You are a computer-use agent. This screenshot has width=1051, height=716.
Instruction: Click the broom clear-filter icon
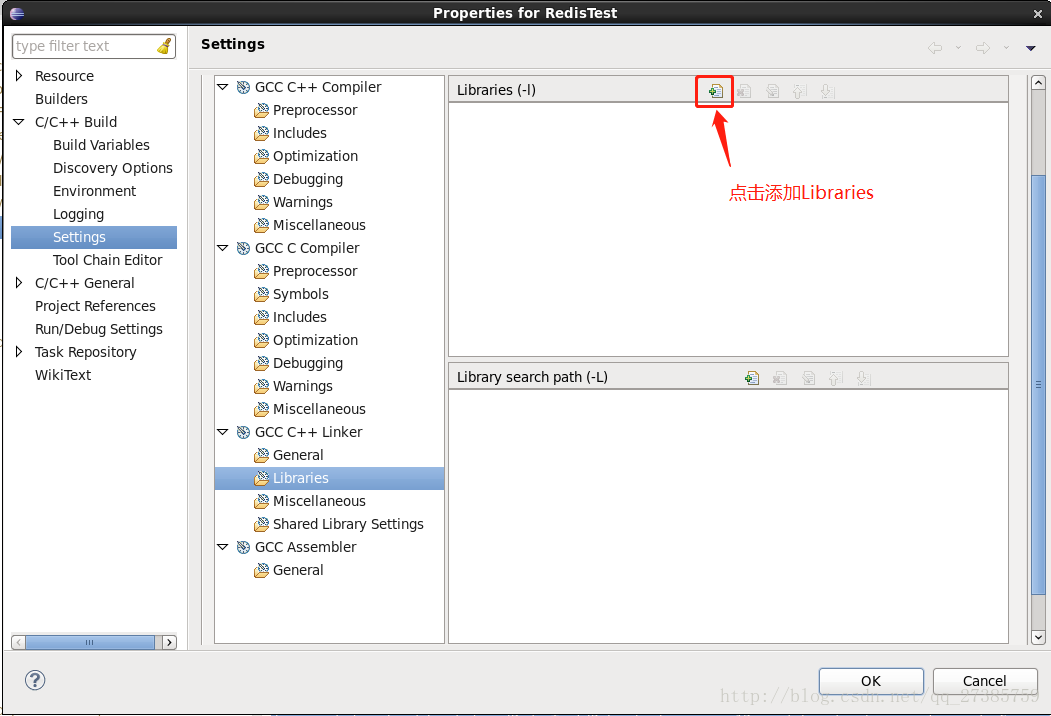164,46
